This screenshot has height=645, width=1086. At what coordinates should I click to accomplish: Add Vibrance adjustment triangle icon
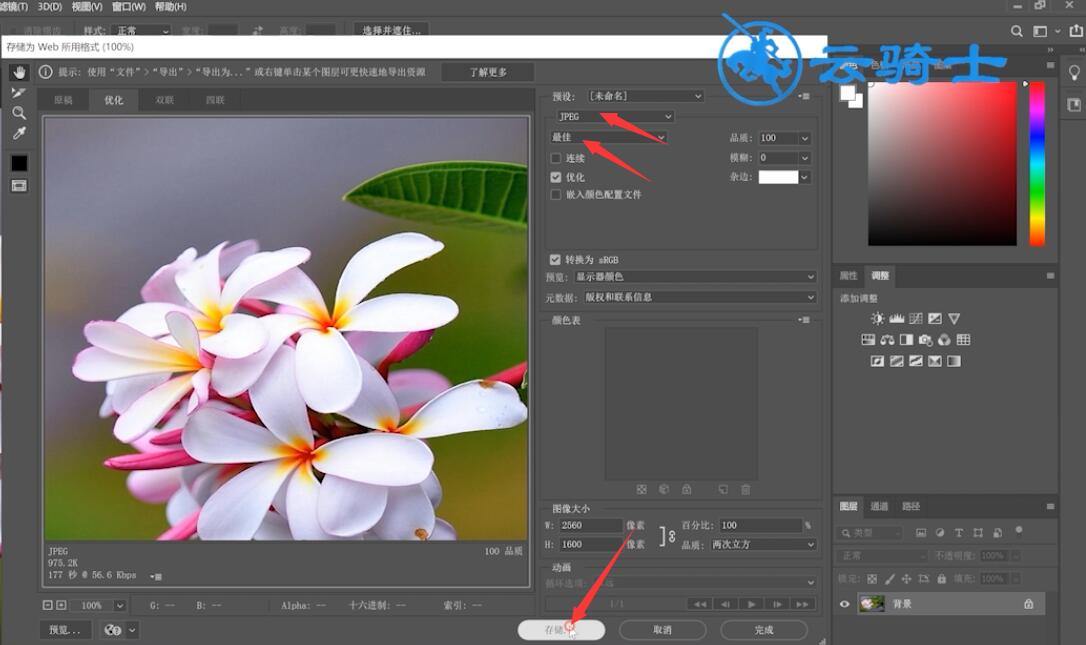[x=954, y=318]
